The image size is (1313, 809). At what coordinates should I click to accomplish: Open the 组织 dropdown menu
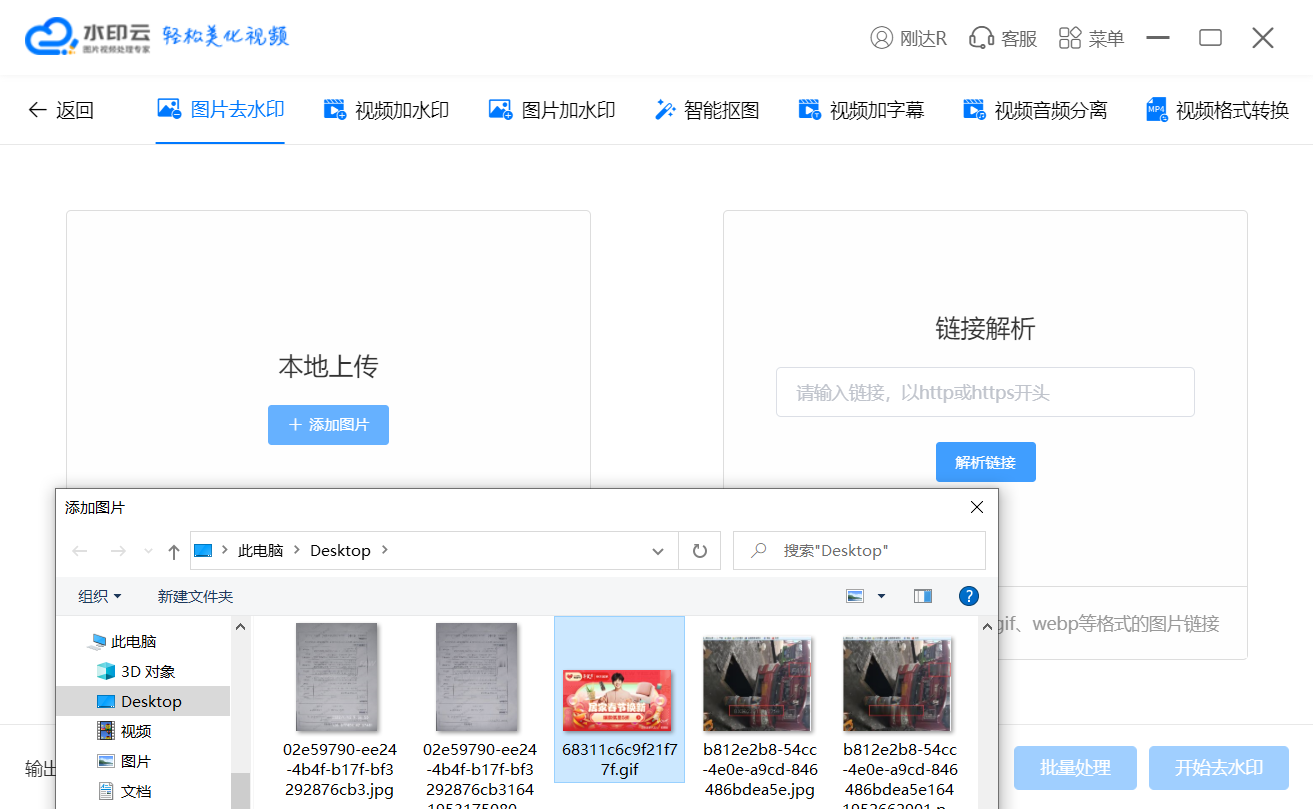click(x=100, y=596)
